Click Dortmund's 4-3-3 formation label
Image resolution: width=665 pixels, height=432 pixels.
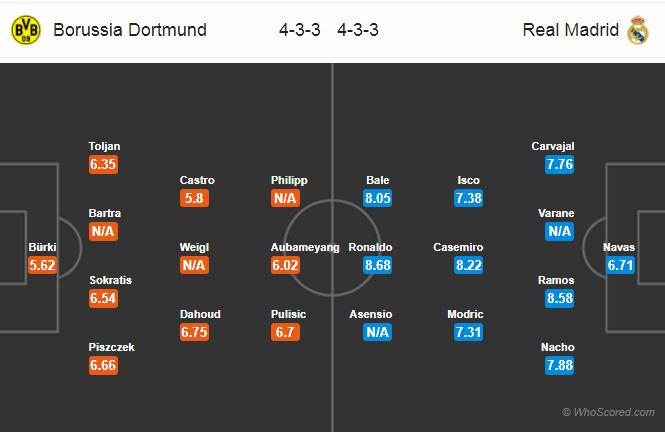click(300, 30)
